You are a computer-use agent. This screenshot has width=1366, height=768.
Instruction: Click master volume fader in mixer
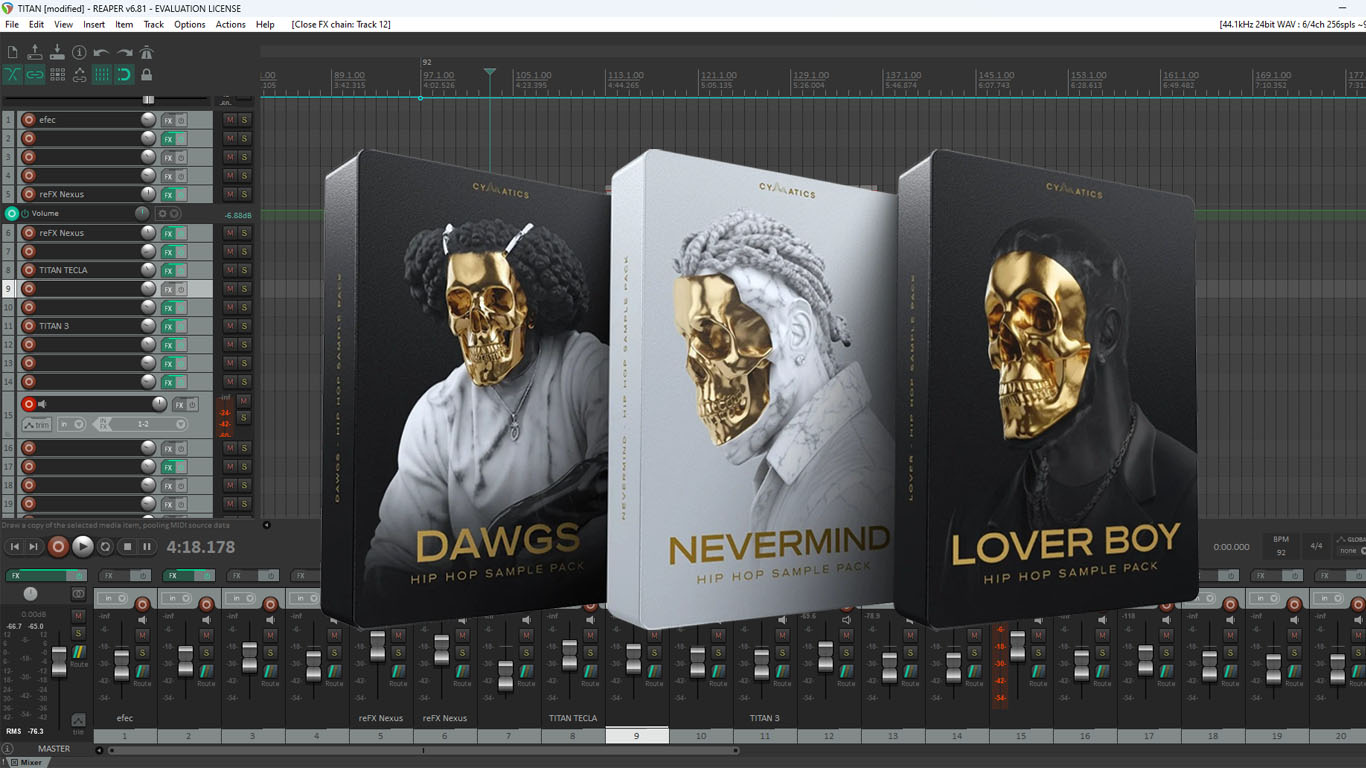point(58,661)
